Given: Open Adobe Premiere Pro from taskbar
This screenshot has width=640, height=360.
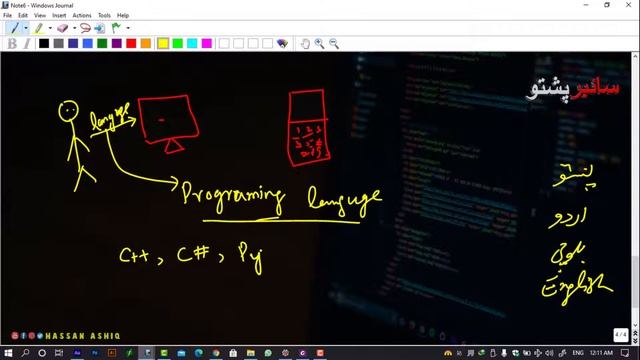Looking at the screenshot, I should click(94, 353).
